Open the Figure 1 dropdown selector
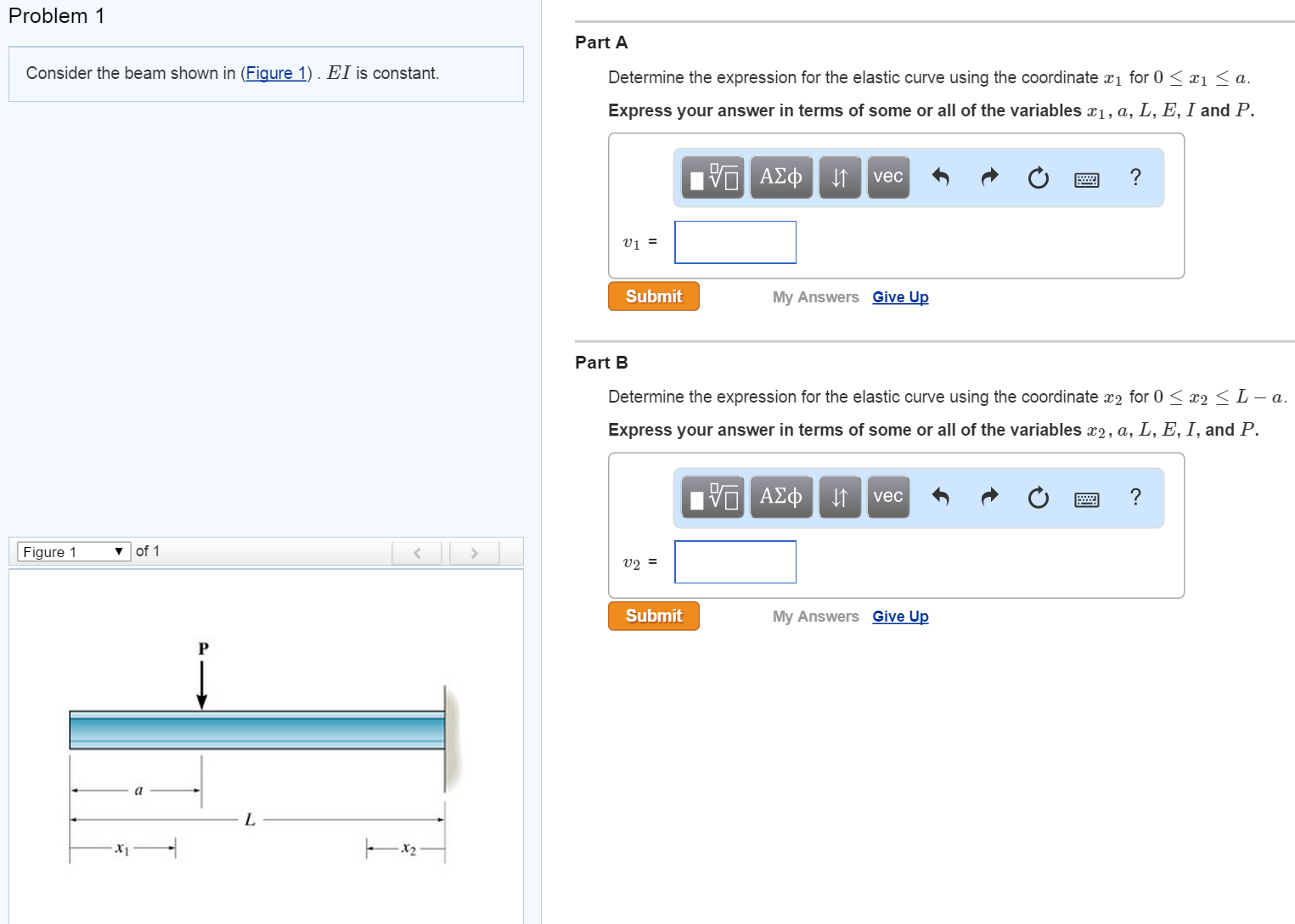The width and height of the screenshot is (1295, 924). point(72,551)
